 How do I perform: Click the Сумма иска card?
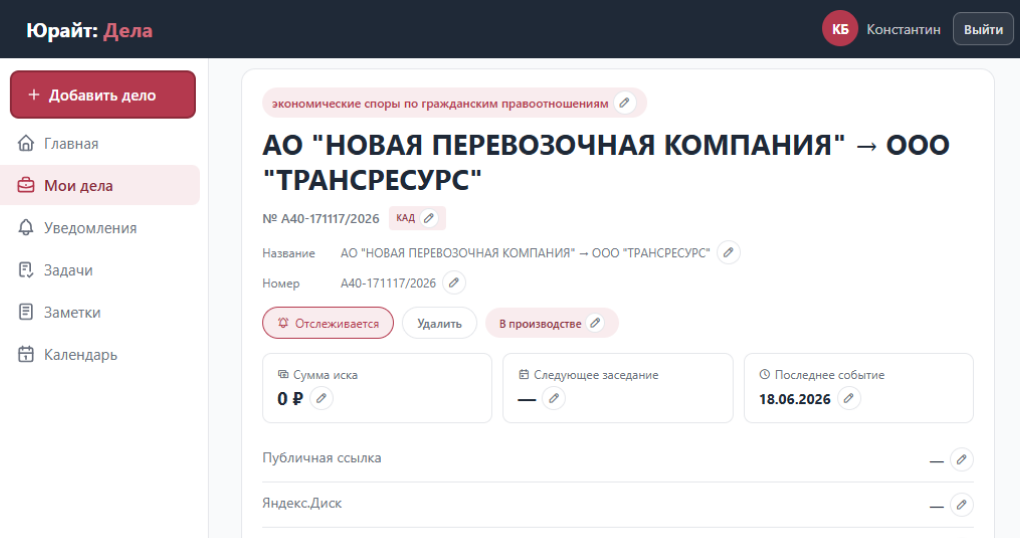pyautogui.click(x=377, y=388)
